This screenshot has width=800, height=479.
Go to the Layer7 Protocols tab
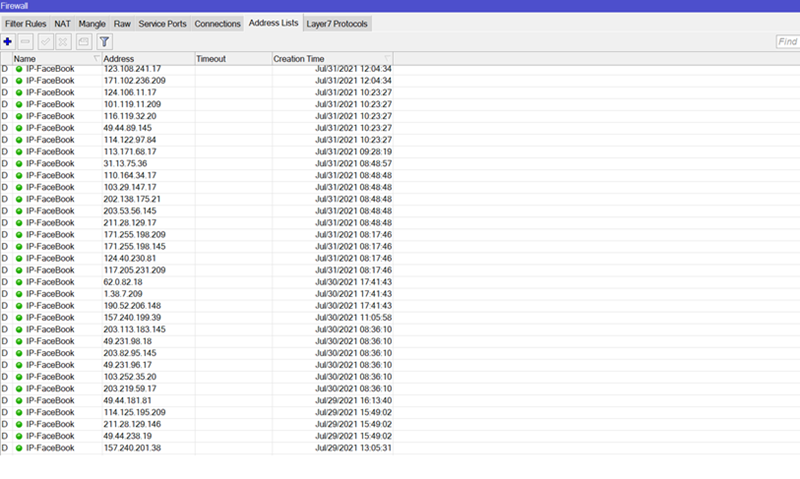pos(336,23)
